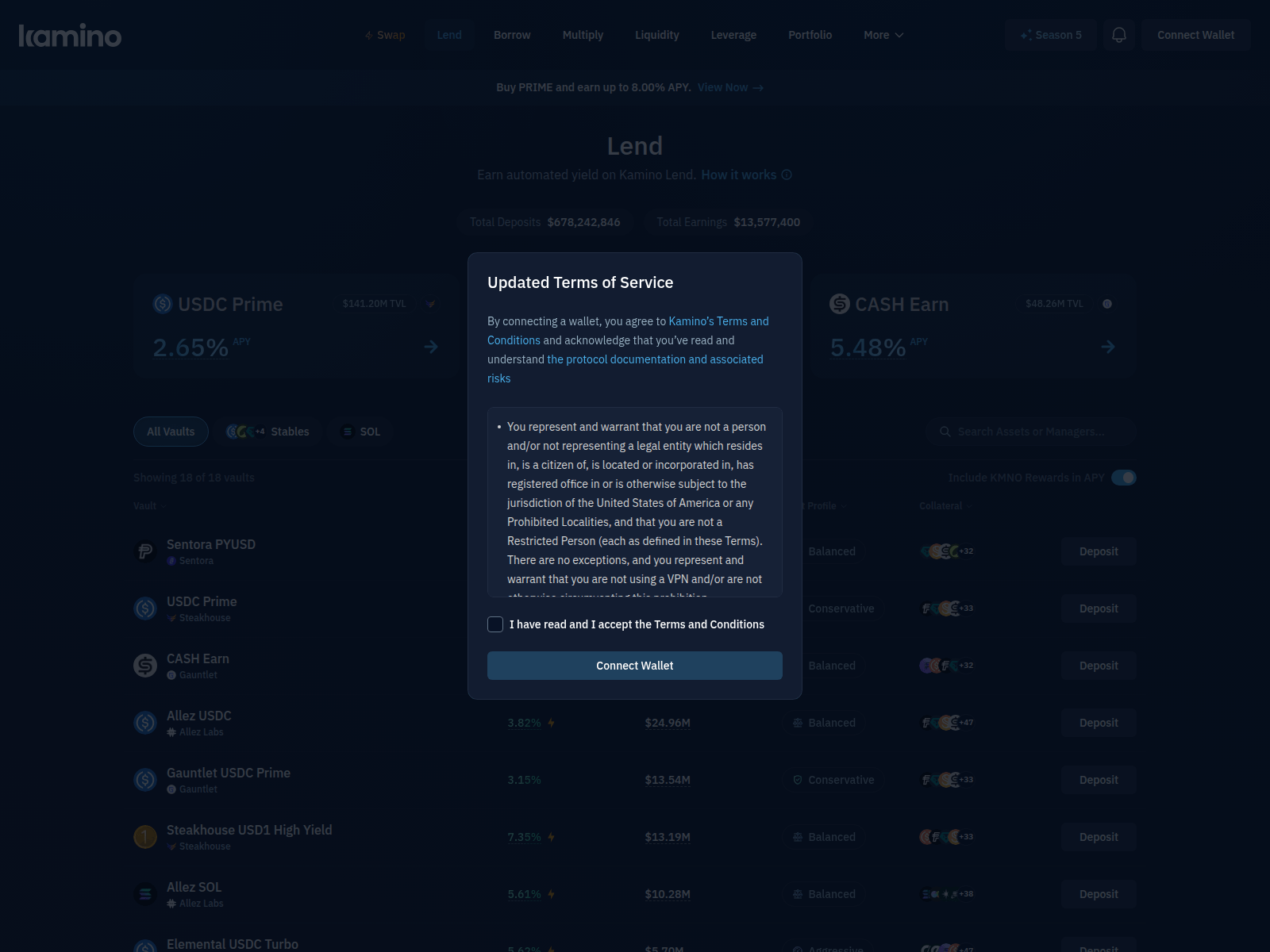The image size is (1270, 952).
Task: Deposit into USDC Prime vault row
Action: [x=1099, y=608]
